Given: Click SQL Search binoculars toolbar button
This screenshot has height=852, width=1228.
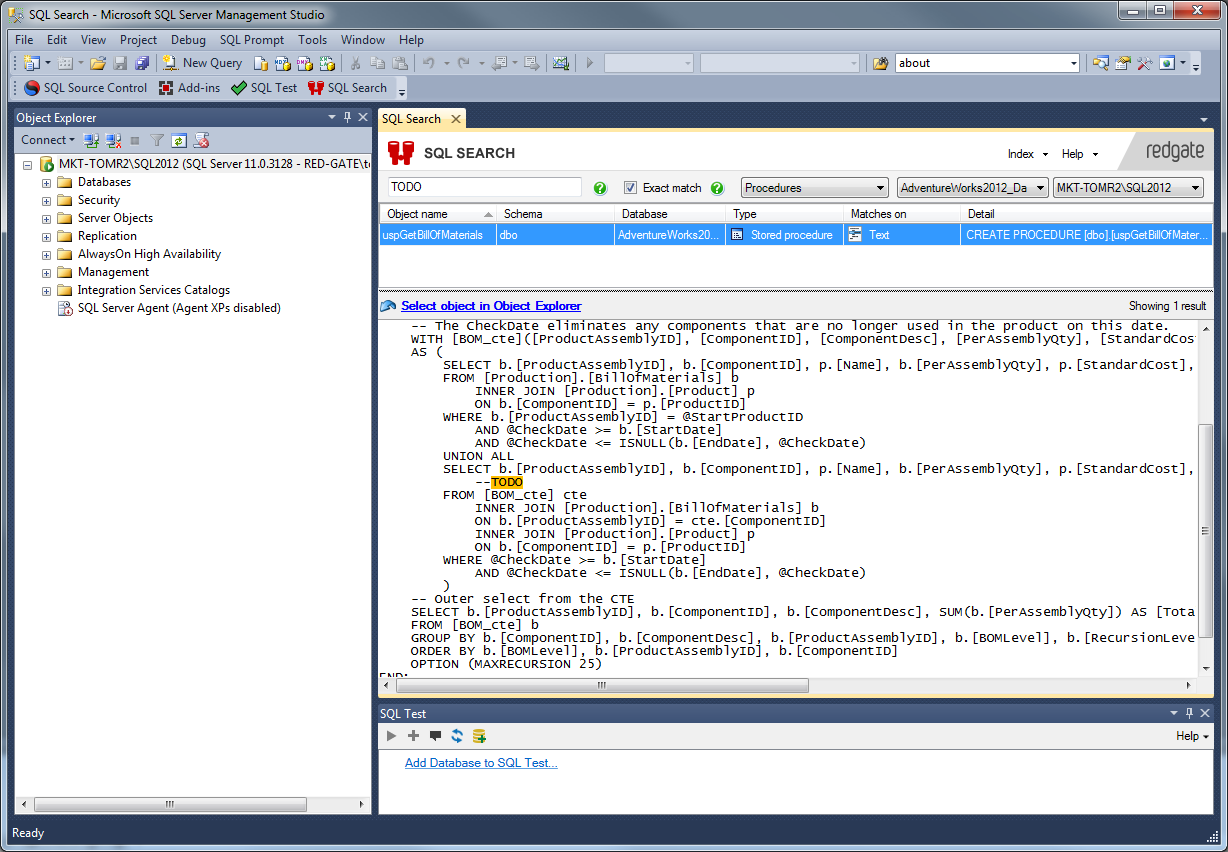Looking at the screenshot, I should point(348,88).
